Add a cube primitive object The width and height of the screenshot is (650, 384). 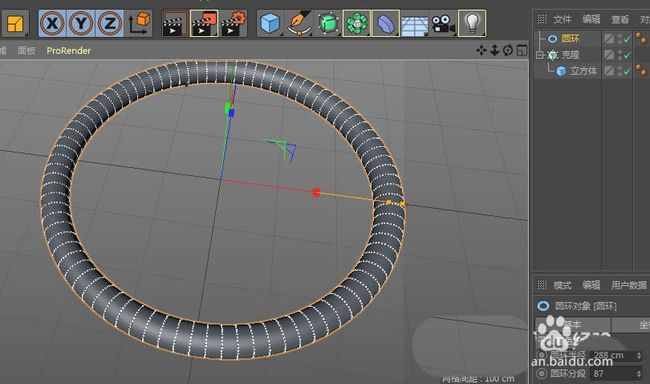[x=270, y=24]
